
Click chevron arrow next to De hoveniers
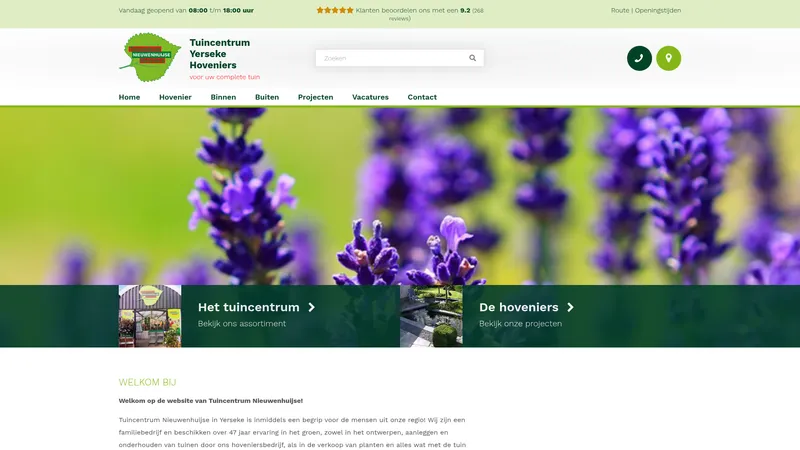tap(570, 307)
